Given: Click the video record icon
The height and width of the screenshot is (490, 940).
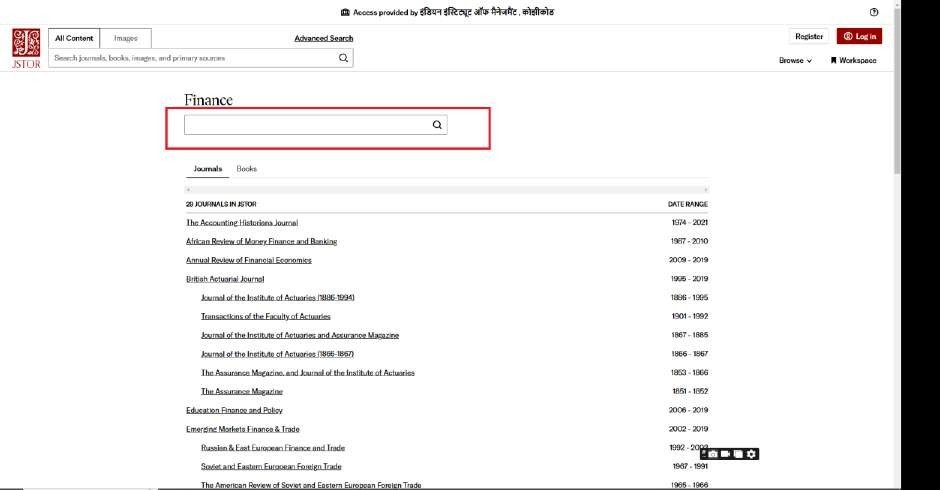Looking at the screenshot, I should [725, 454].
